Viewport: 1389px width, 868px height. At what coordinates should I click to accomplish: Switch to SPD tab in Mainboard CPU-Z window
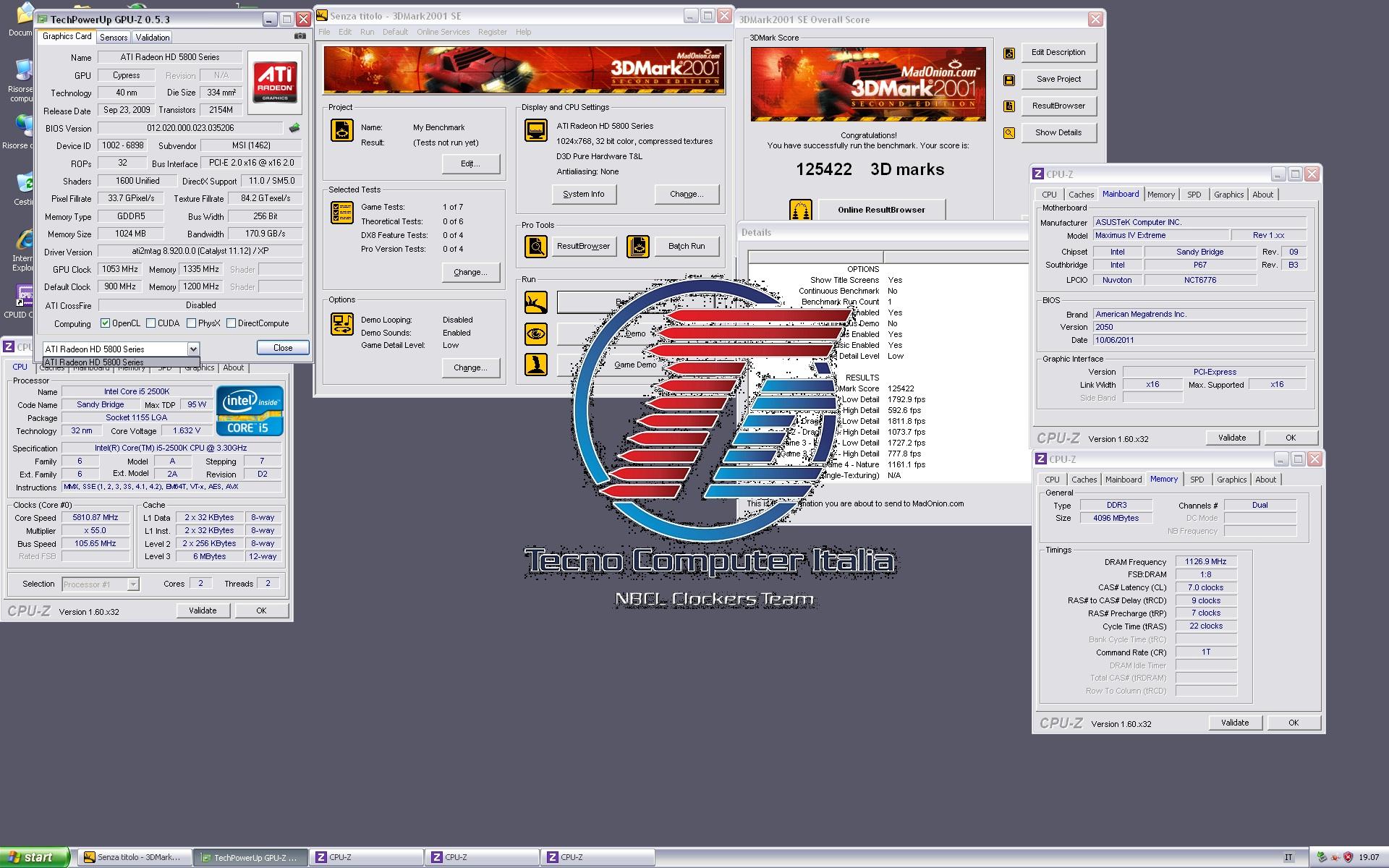tap(1194, 195)
